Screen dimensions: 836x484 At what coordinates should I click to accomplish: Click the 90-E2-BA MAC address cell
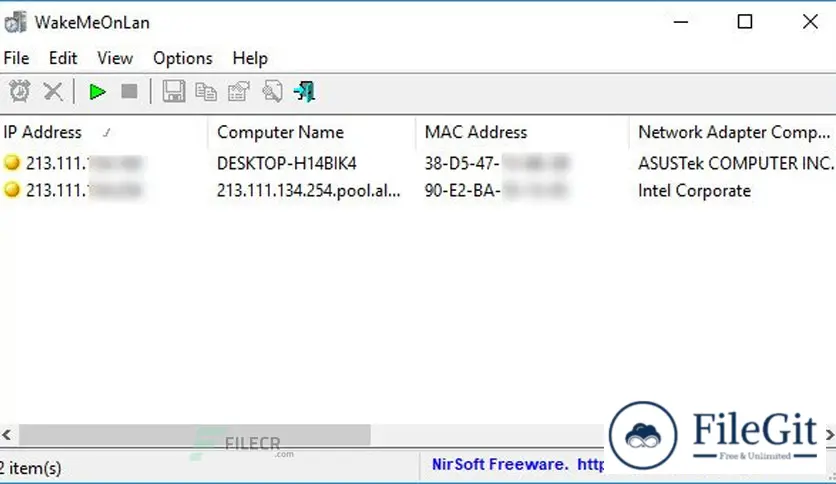pos(495,190)
